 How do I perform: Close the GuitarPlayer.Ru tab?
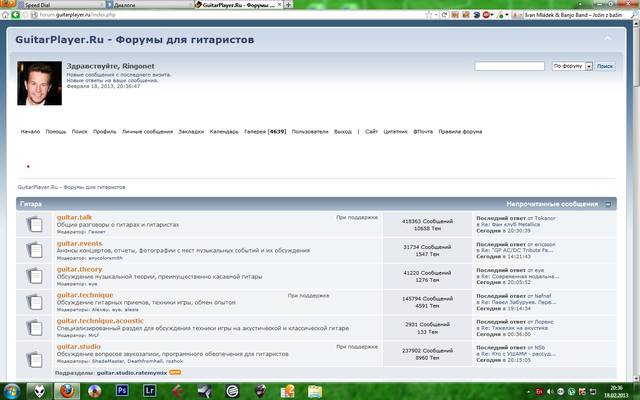280,4
